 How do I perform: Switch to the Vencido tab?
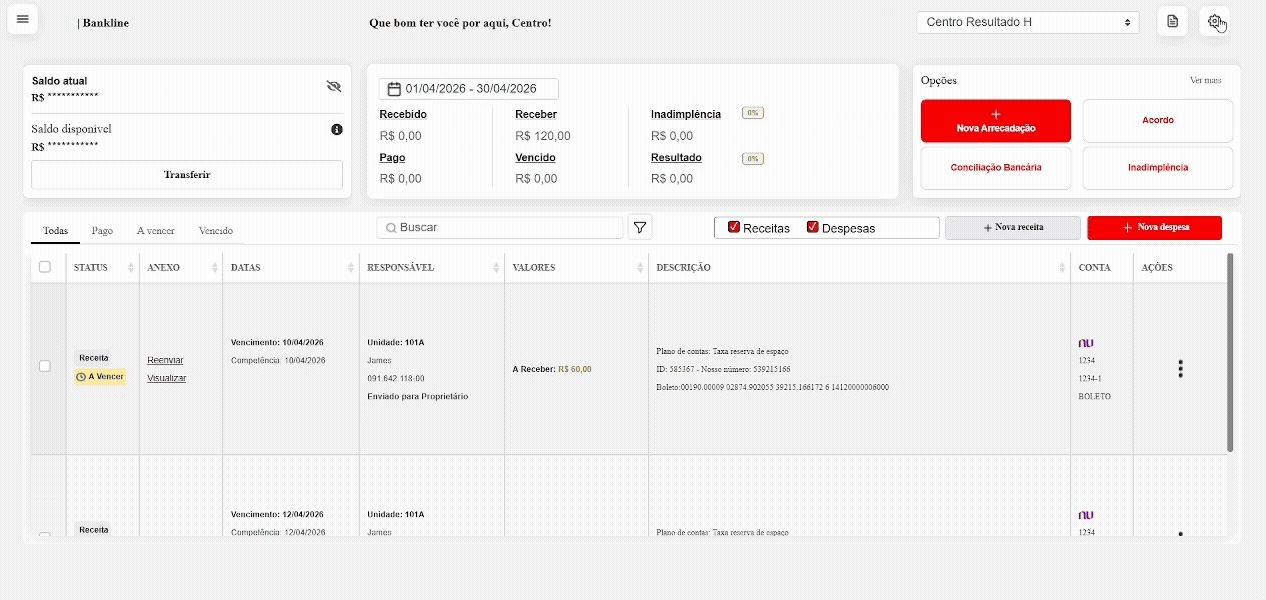pos(215,231)
